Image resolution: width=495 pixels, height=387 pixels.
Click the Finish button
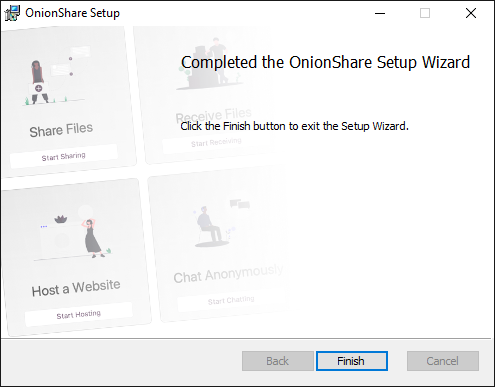point(352,361)
